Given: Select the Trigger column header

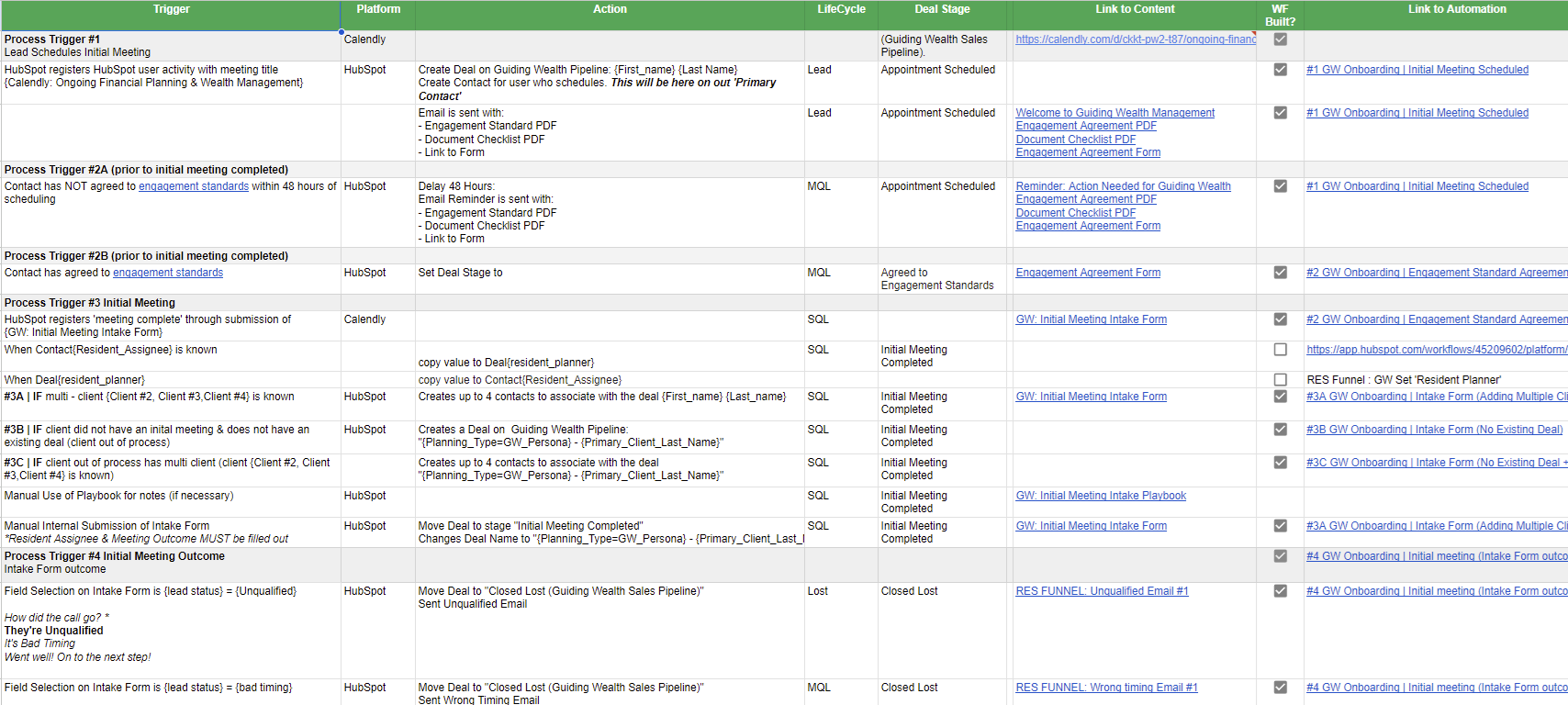Looking at the screenshot, I should [171, 15].
